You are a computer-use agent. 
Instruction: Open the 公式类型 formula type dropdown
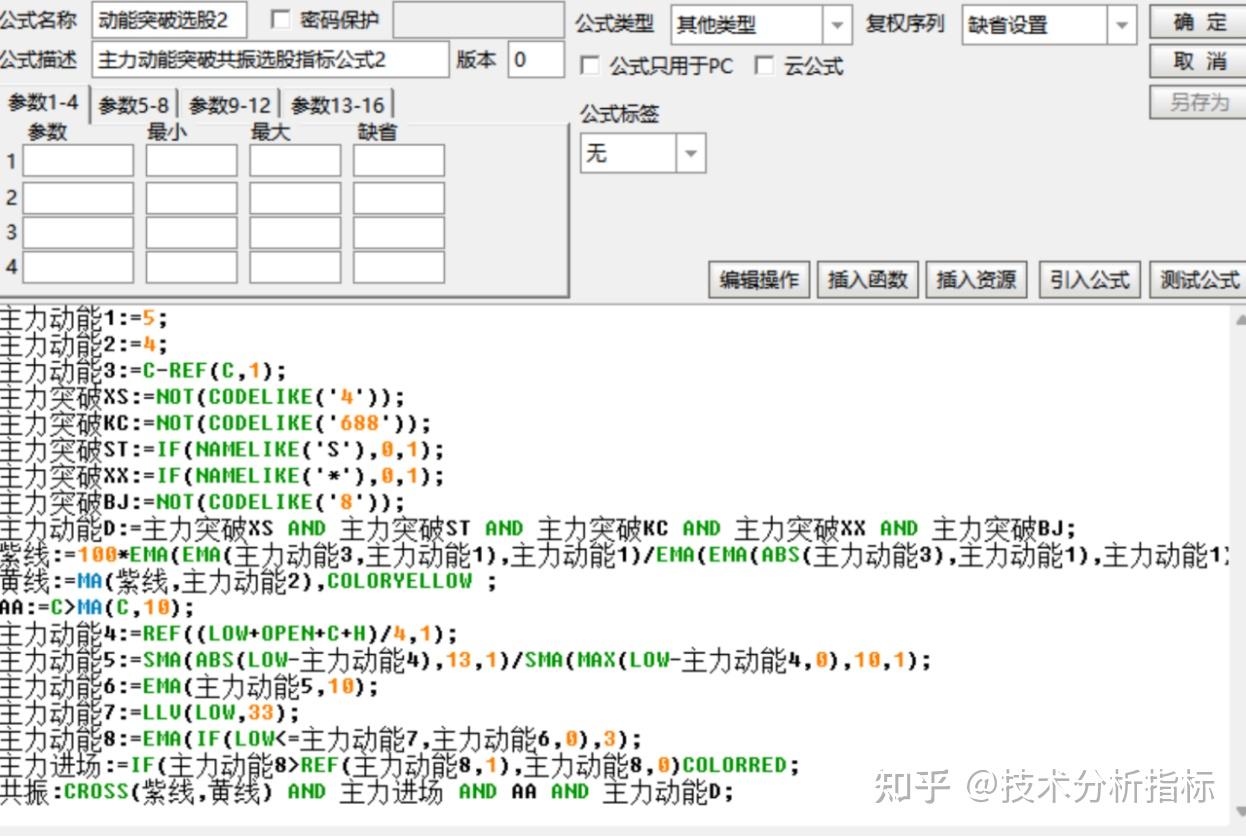pos(838,25)
